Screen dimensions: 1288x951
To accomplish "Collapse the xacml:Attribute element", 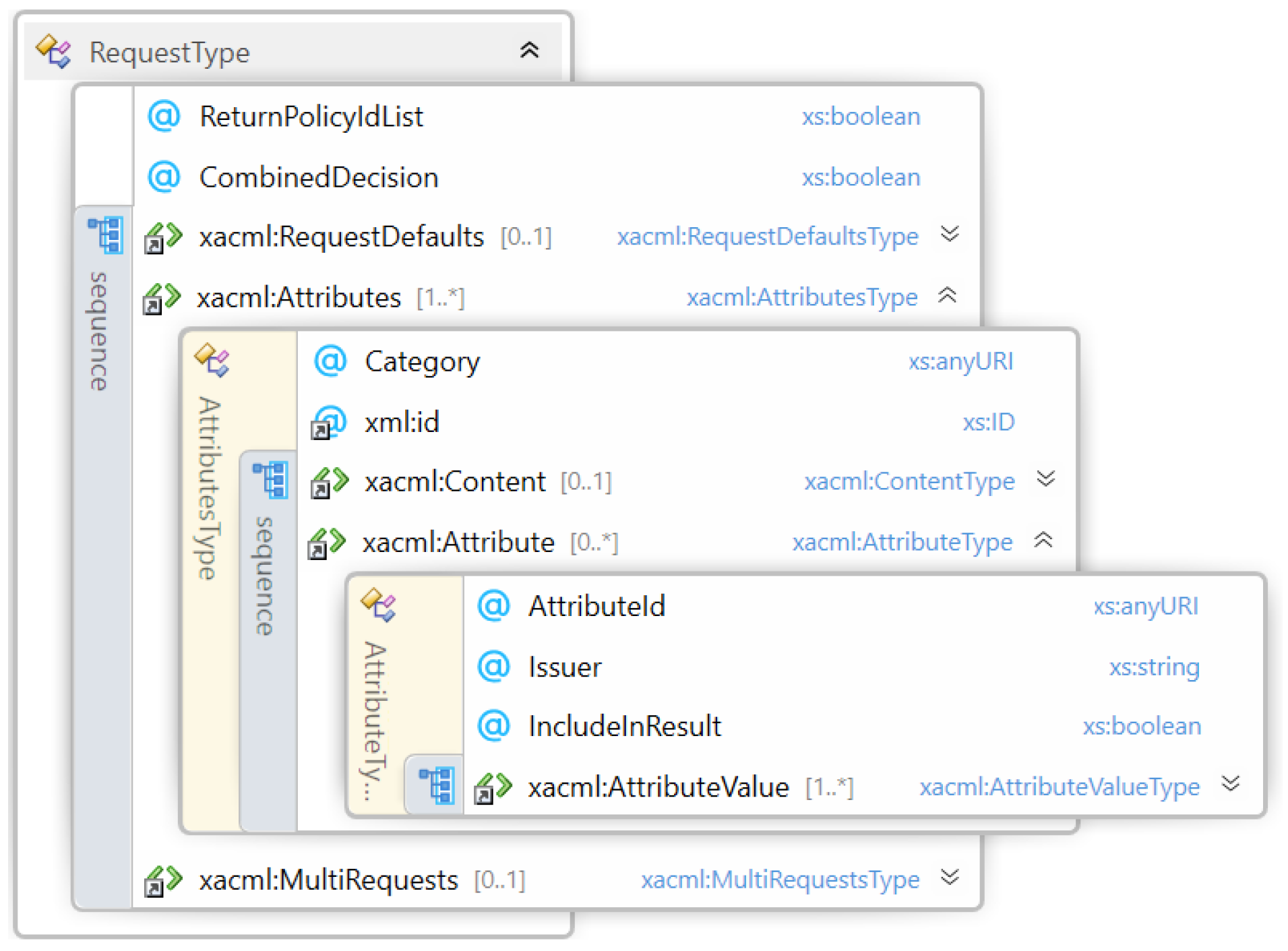I will tap(1043, 540).
